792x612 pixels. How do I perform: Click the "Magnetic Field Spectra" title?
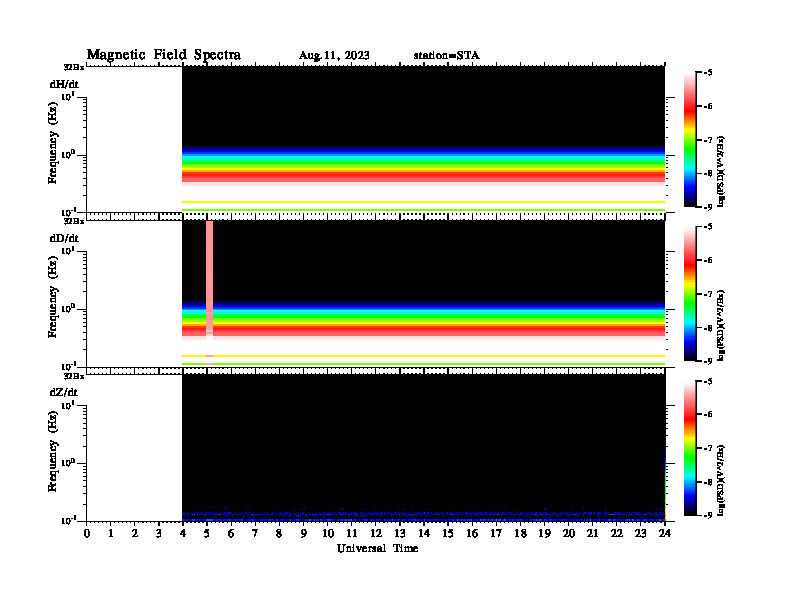point(164,55)
